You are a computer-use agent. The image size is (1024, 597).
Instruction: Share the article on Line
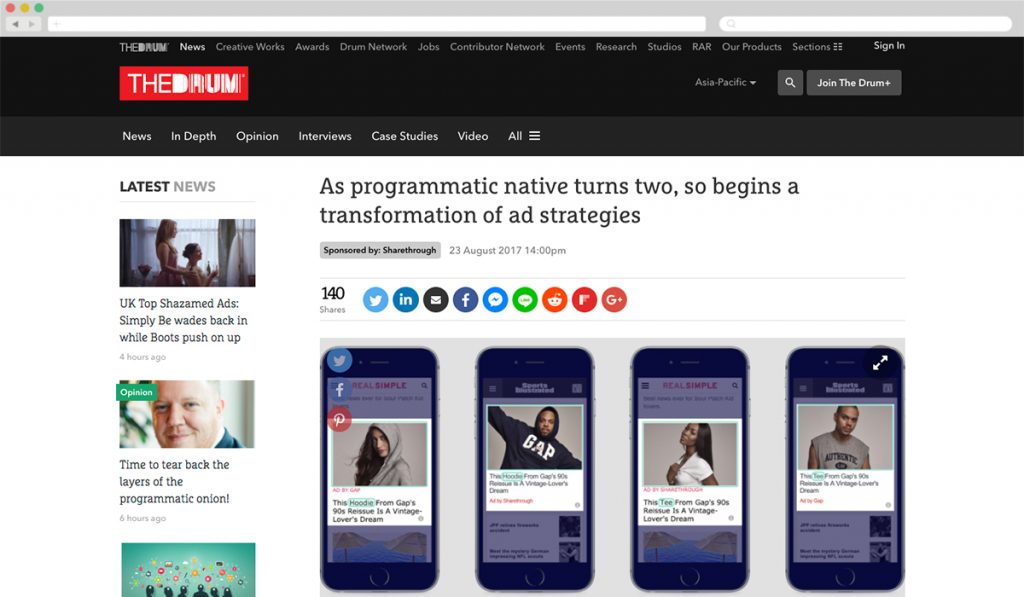[x=525, y=299]
